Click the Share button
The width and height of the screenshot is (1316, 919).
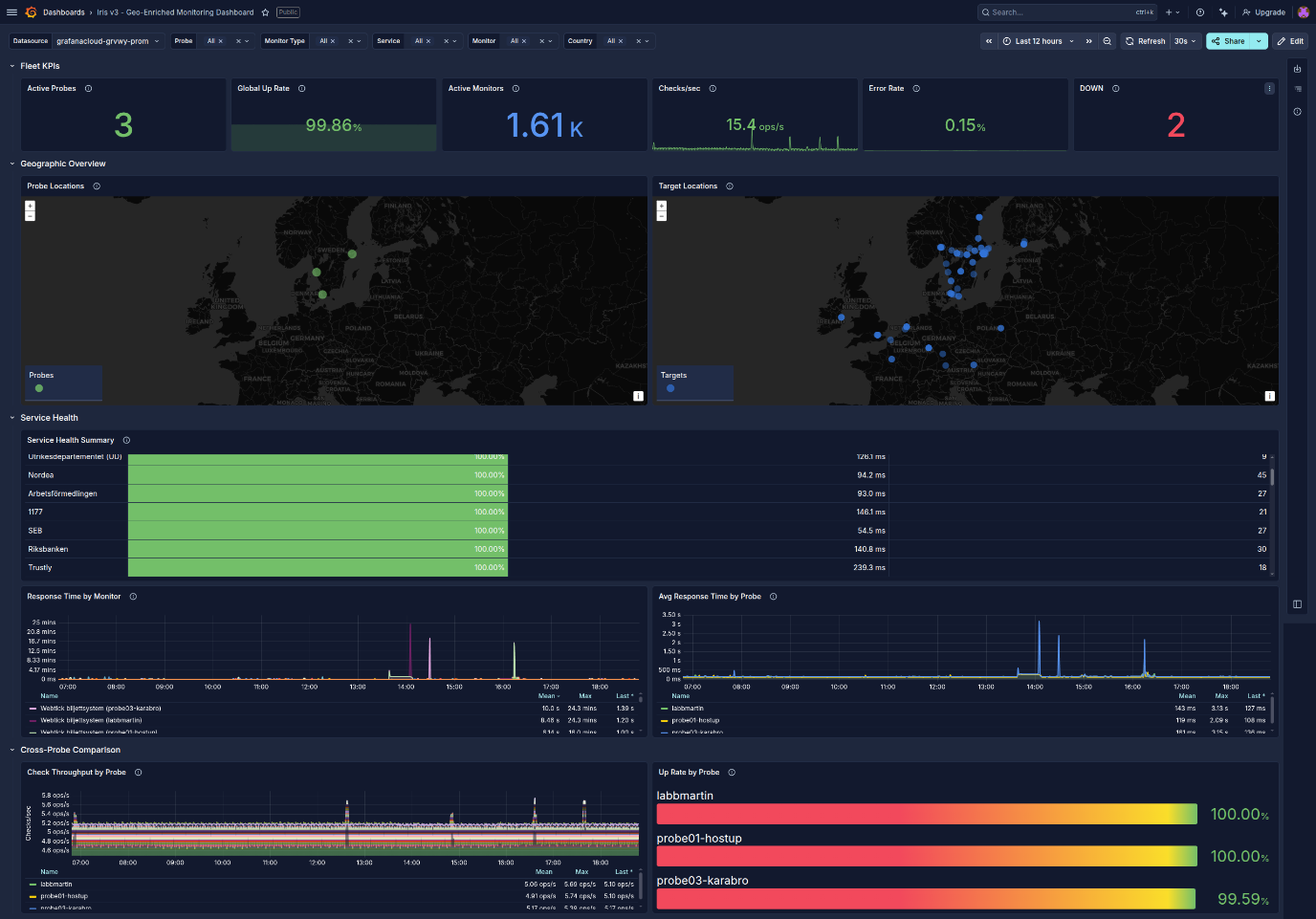(x=1228, y=41)
